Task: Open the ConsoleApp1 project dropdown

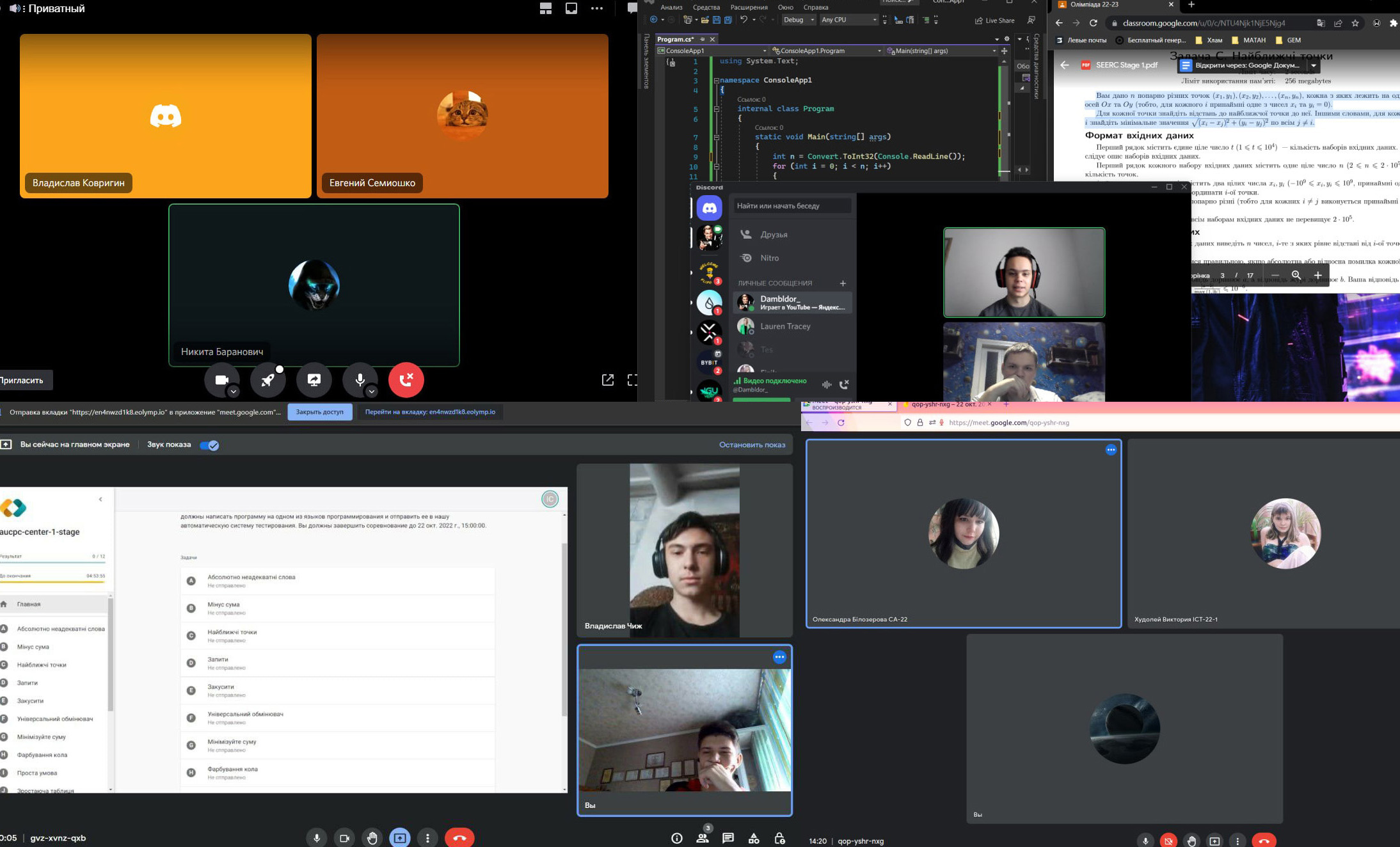Action: click(x=712, y=51)
